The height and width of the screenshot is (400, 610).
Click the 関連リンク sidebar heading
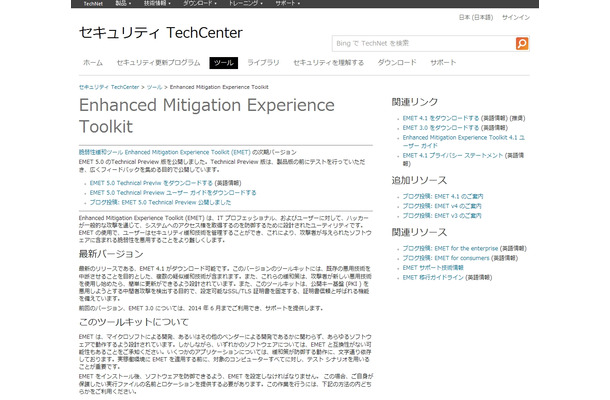[x=415, y=102]
